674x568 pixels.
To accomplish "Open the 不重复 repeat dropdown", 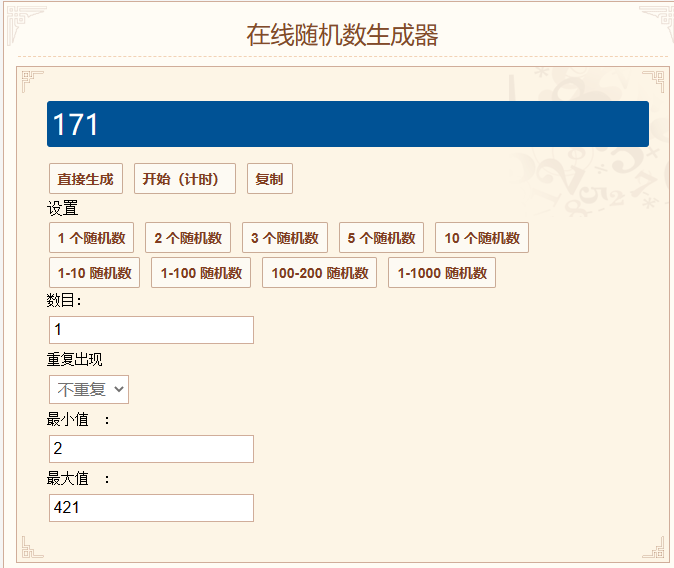I will (x=89, y=390).
